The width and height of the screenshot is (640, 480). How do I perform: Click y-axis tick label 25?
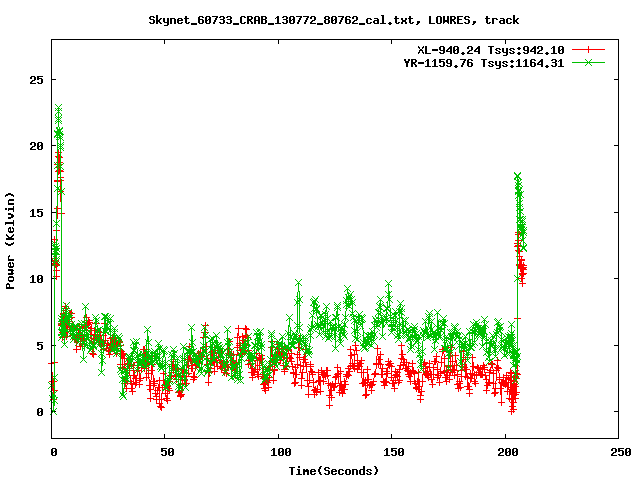[36, 80]
